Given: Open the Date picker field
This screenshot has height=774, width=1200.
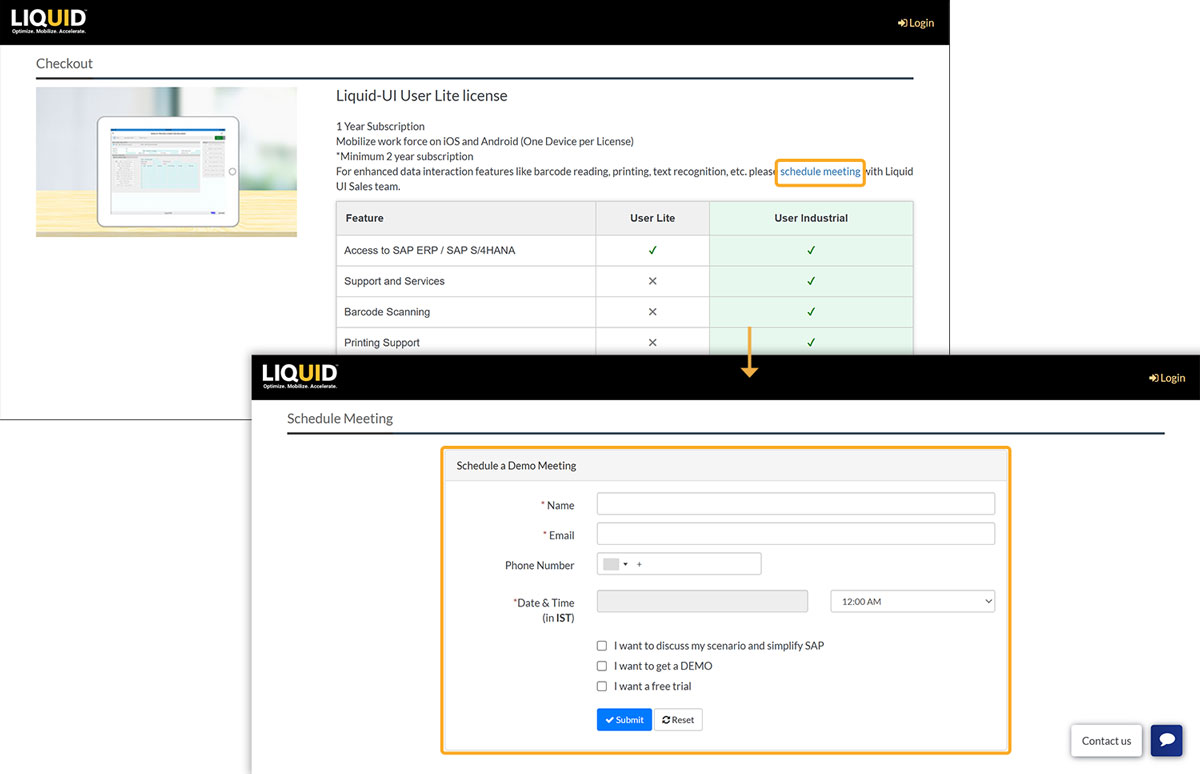Looking at the screenshot, I should [702, 601].
